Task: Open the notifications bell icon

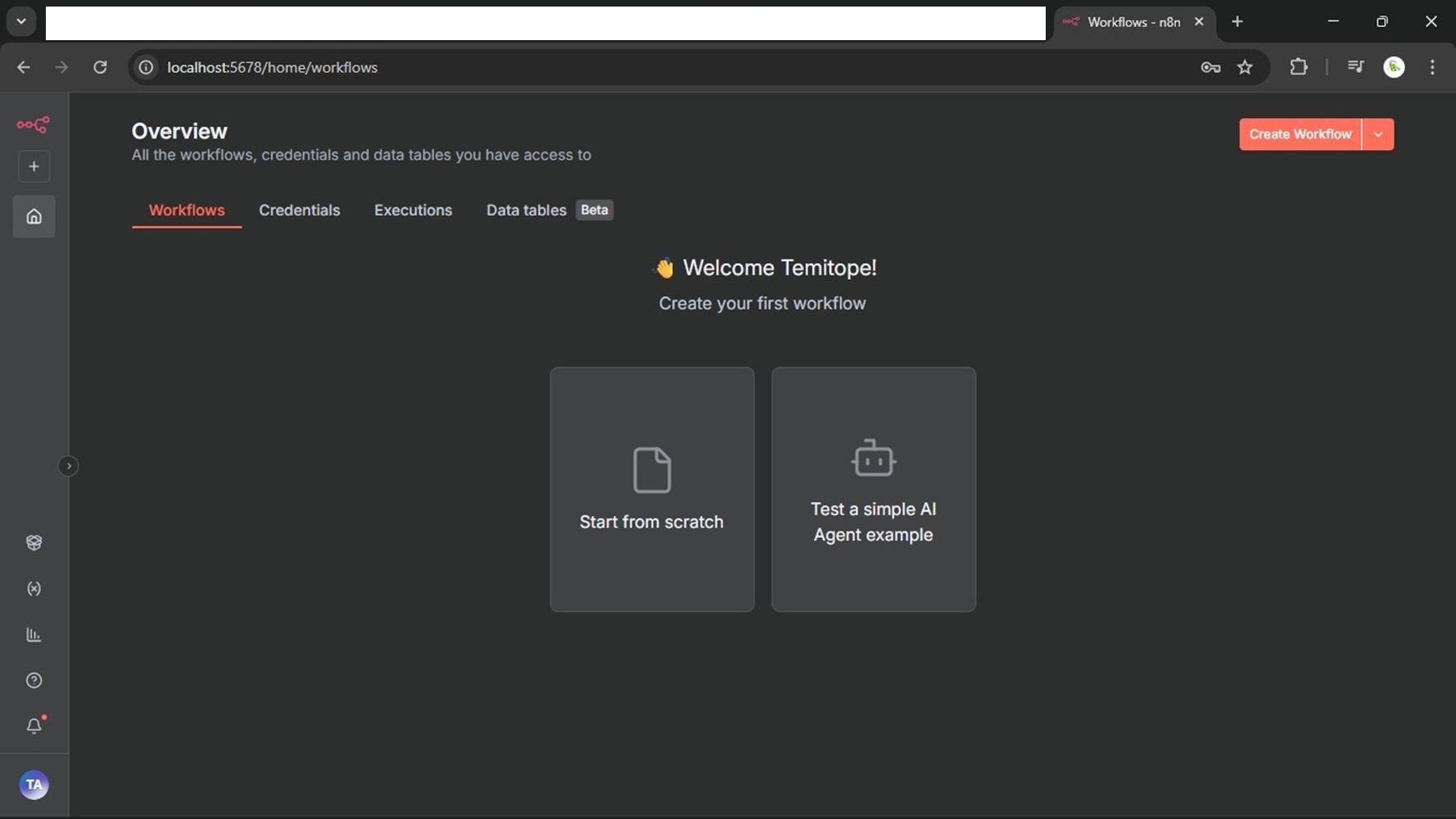Action: (x=34, y=726)
